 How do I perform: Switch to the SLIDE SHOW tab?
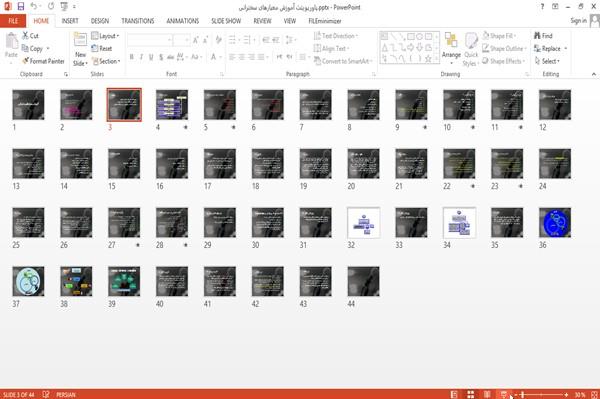click(x=226, y=21)
